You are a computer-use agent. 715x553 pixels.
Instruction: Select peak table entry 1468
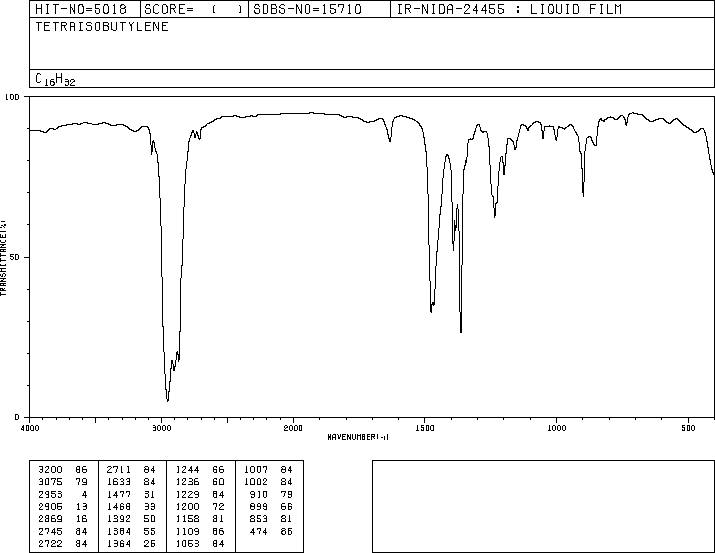119,506
